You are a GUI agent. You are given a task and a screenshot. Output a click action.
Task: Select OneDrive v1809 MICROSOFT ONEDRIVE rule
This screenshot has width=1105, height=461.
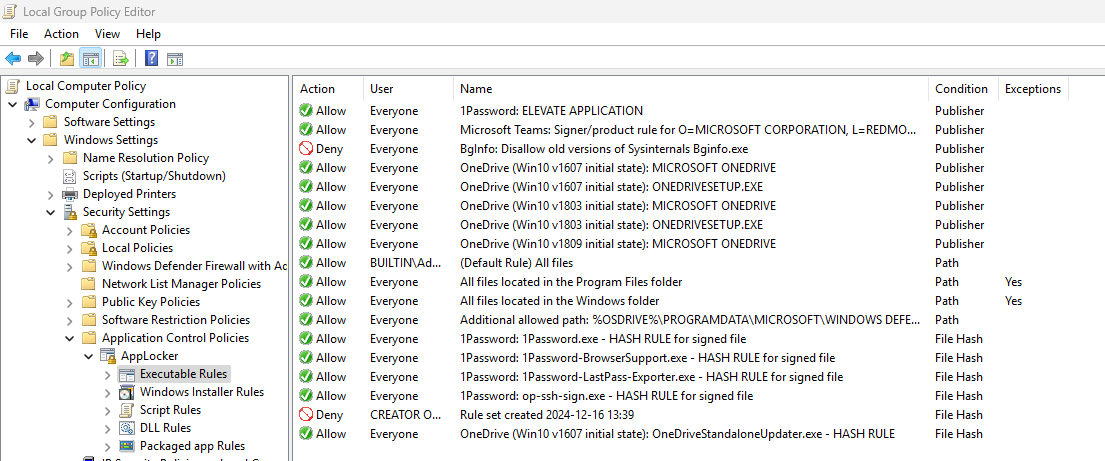click(x=618, y=244)
